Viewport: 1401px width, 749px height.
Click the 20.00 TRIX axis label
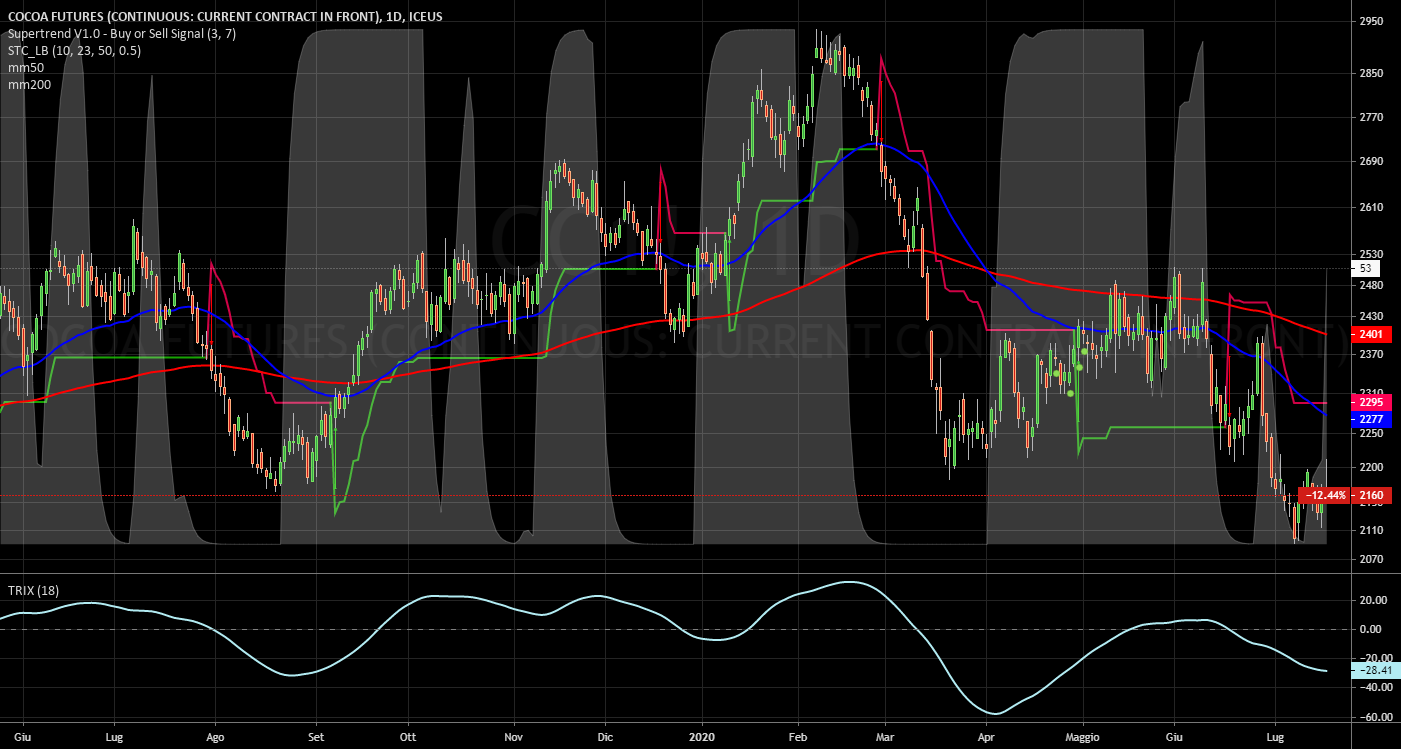pos(1371,600)
